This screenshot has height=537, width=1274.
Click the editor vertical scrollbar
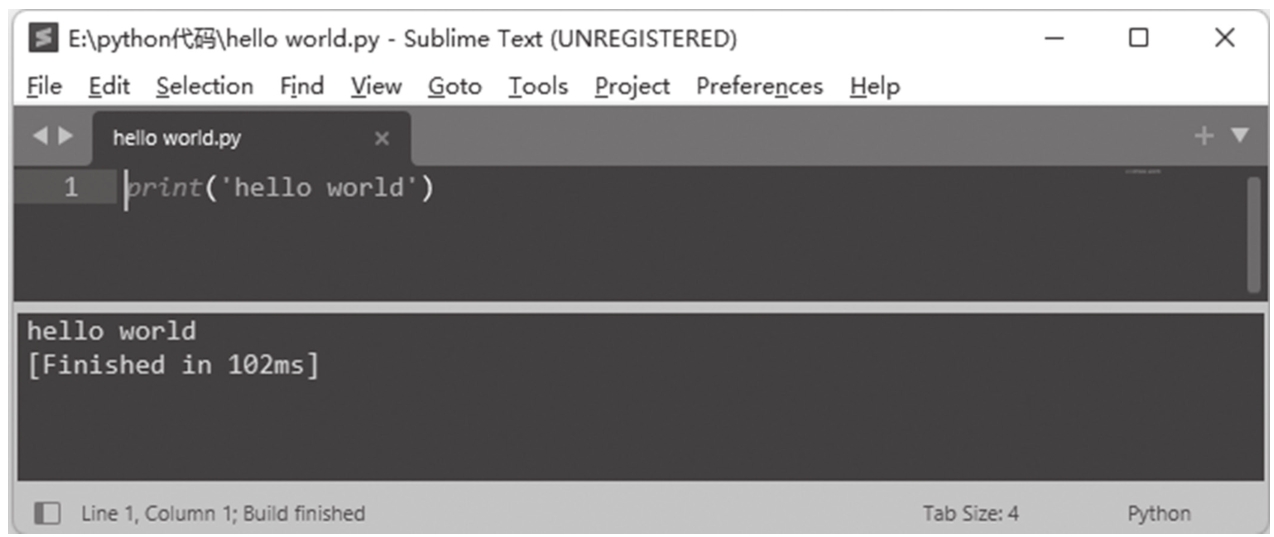tap(1254, 234)
